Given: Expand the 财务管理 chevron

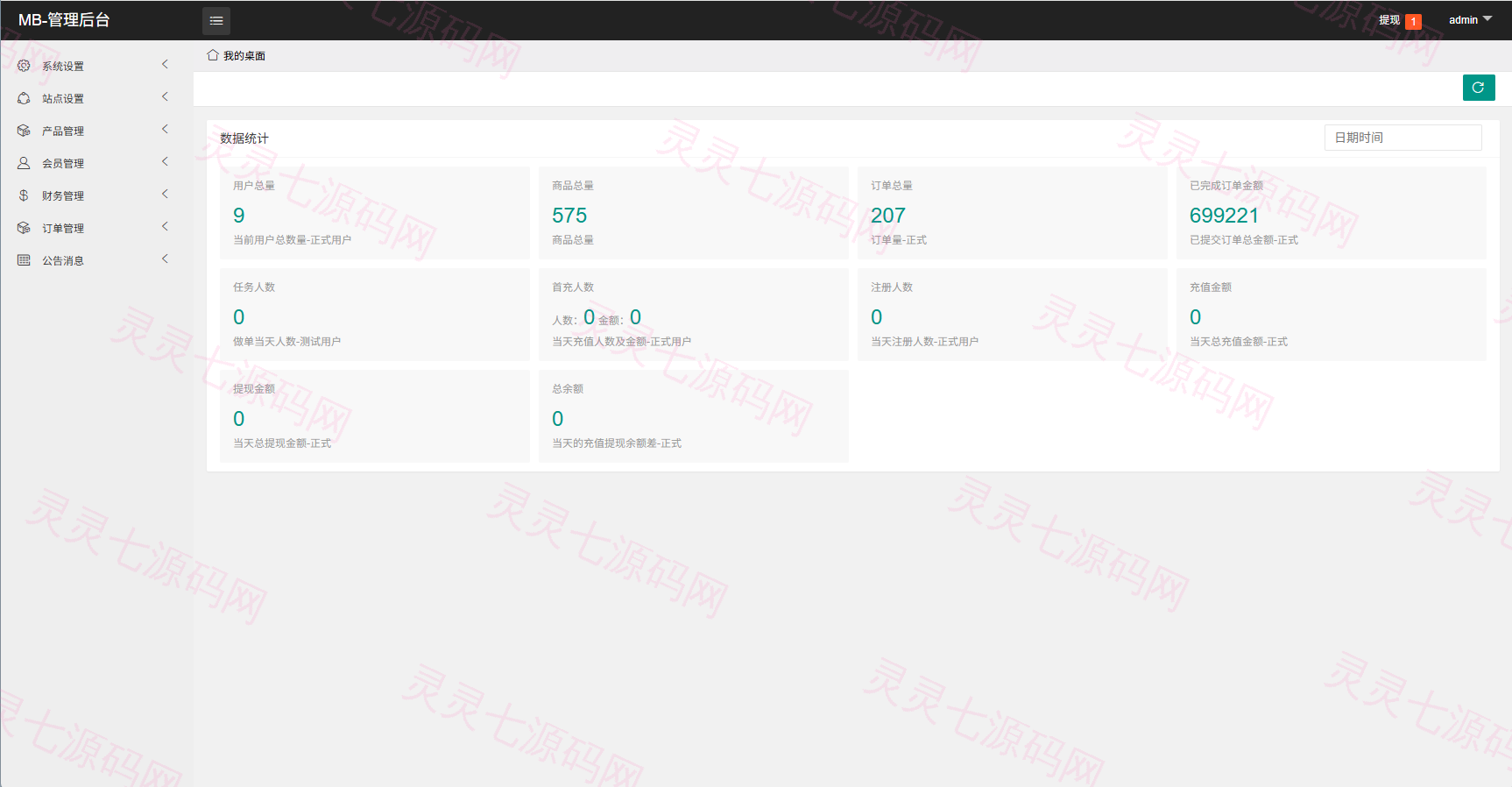Looking at the screenshot, I should coord(165,195).
